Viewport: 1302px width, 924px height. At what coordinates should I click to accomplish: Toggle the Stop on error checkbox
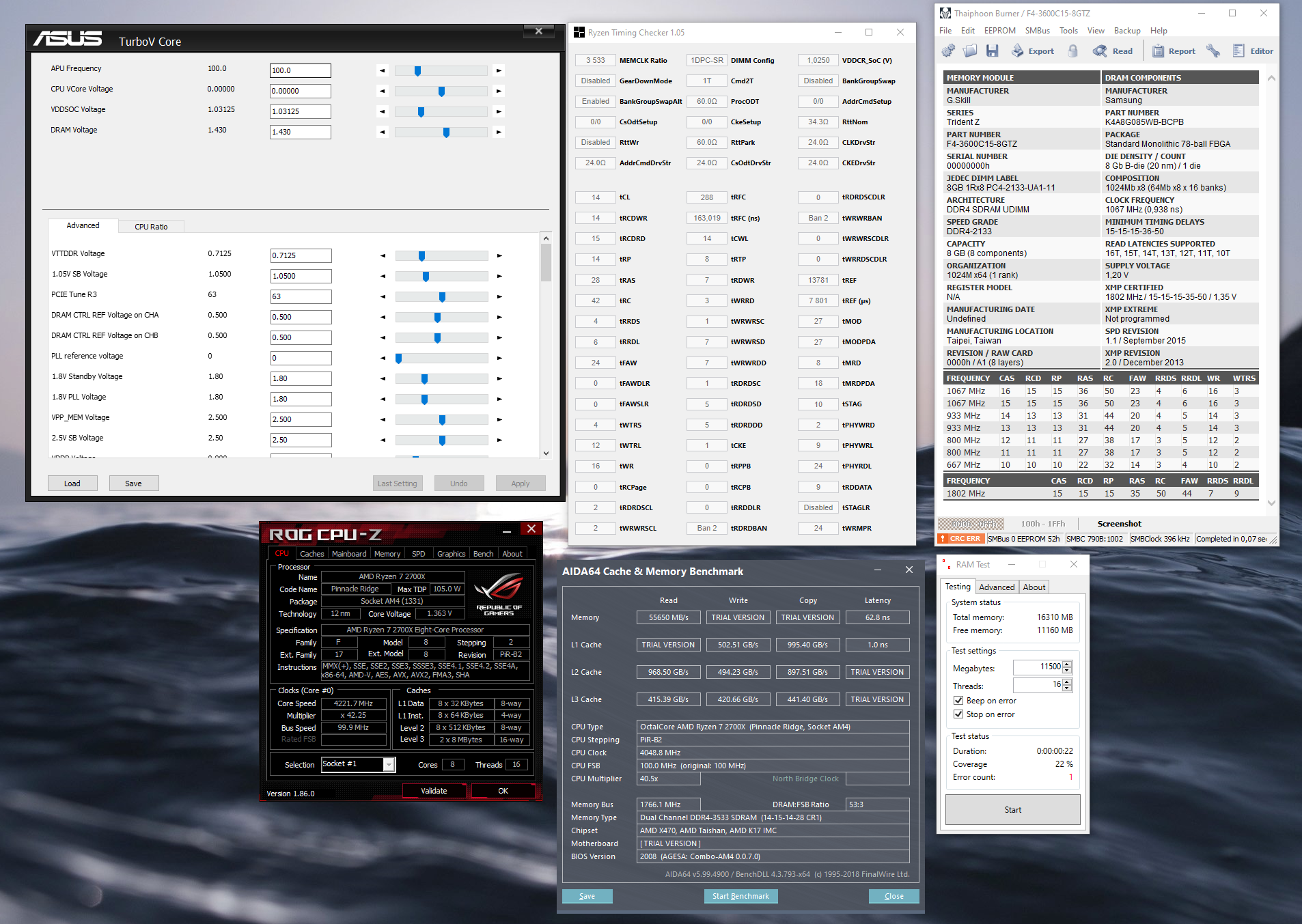click(x=958, y=714)
